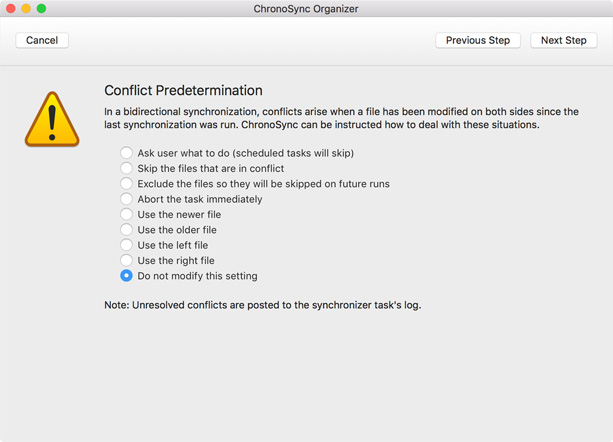Click the Conflict Predetermination heading
Image resolution: width=613 pixels, height=442 pixels.
(x=183, y=90)
